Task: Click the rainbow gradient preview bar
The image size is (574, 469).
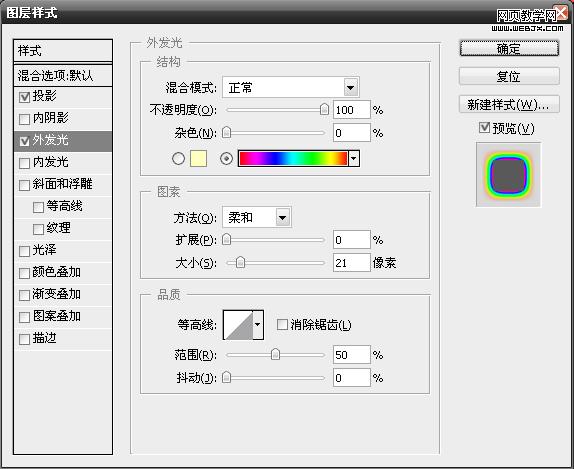Action: tap(293, 159)
